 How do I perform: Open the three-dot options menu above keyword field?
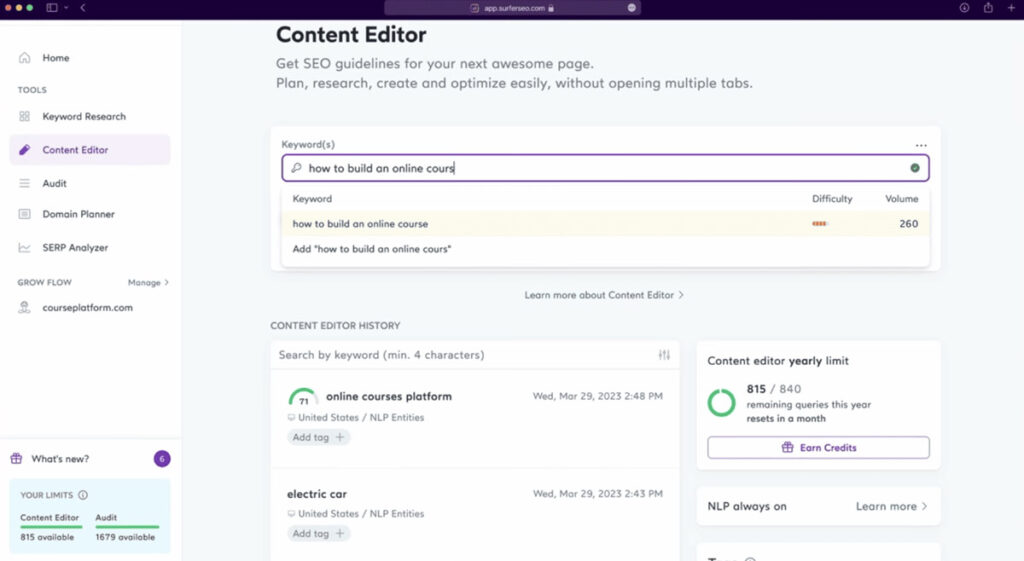point(921,145)
